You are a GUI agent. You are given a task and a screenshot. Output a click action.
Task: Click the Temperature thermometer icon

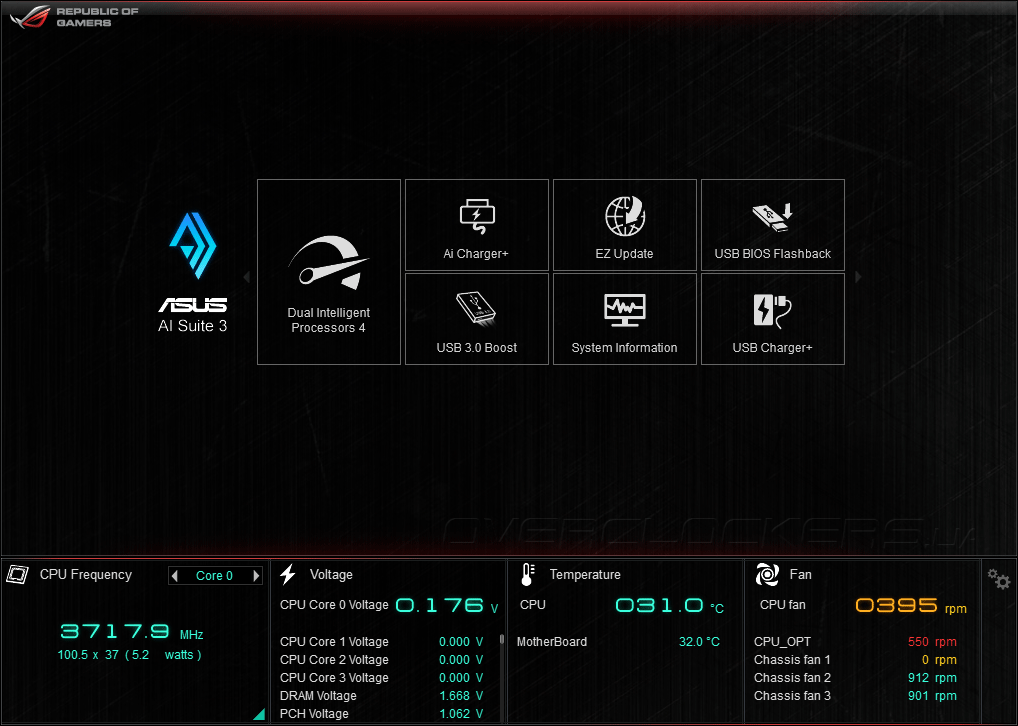tap(528, 575)
